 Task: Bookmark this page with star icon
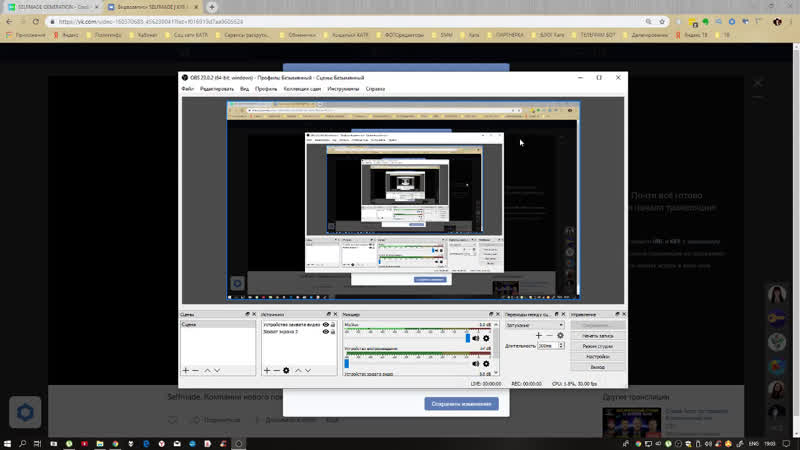pyautogui.click(x=662, y=21)
